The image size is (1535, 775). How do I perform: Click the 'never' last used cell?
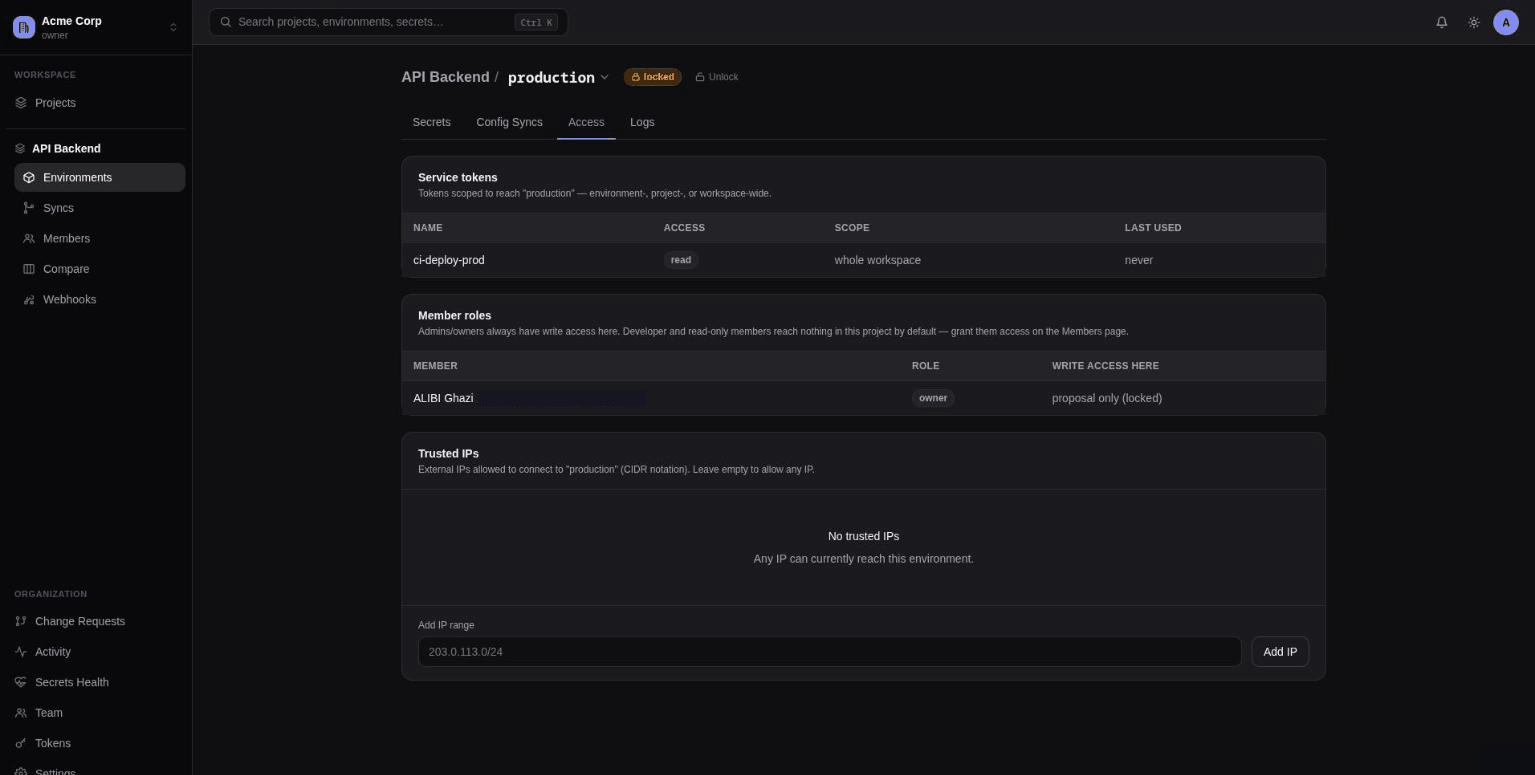pos(1139,260)
